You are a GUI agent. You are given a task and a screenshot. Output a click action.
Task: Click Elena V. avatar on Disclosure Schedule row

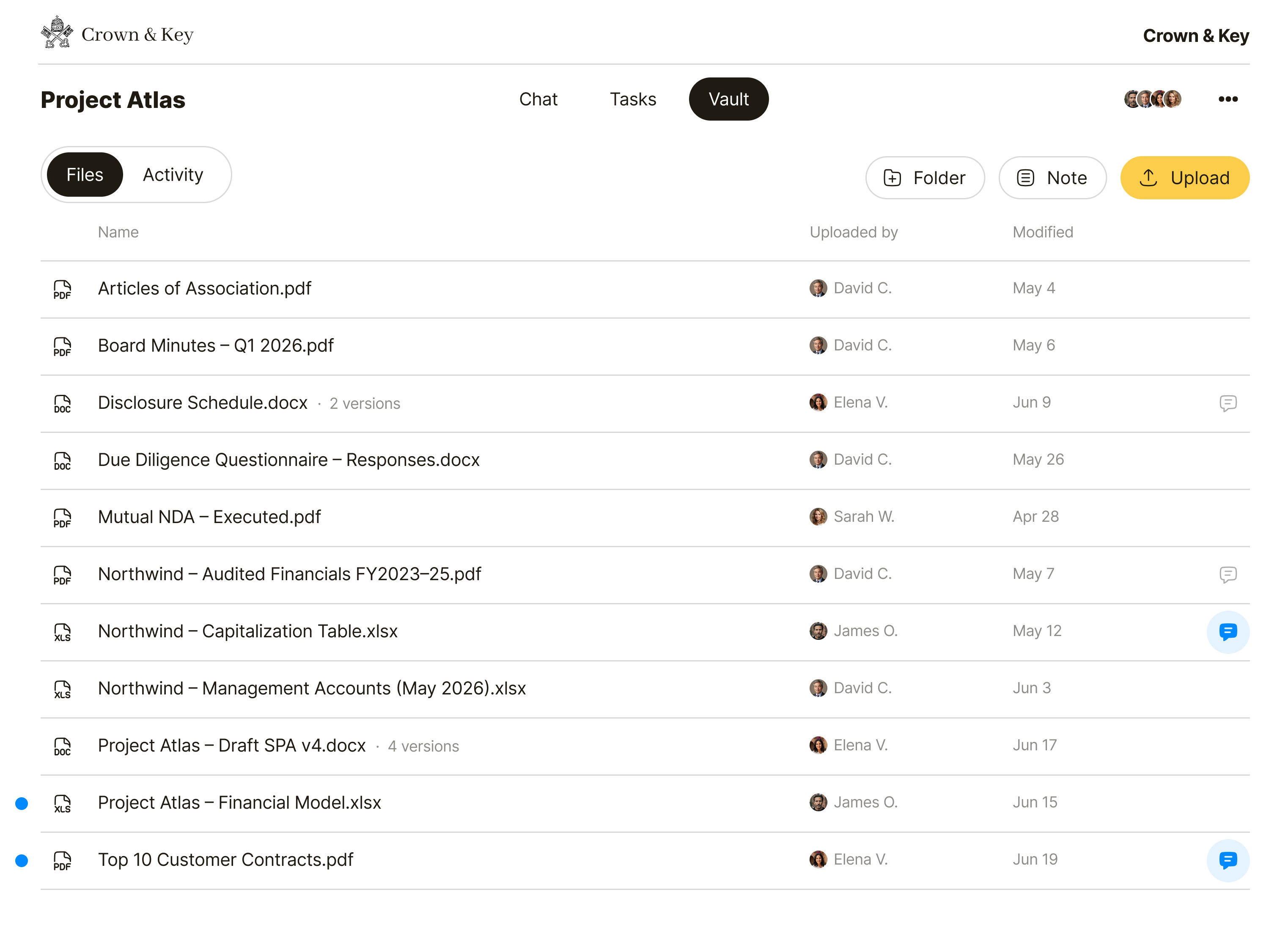(818, 402)
